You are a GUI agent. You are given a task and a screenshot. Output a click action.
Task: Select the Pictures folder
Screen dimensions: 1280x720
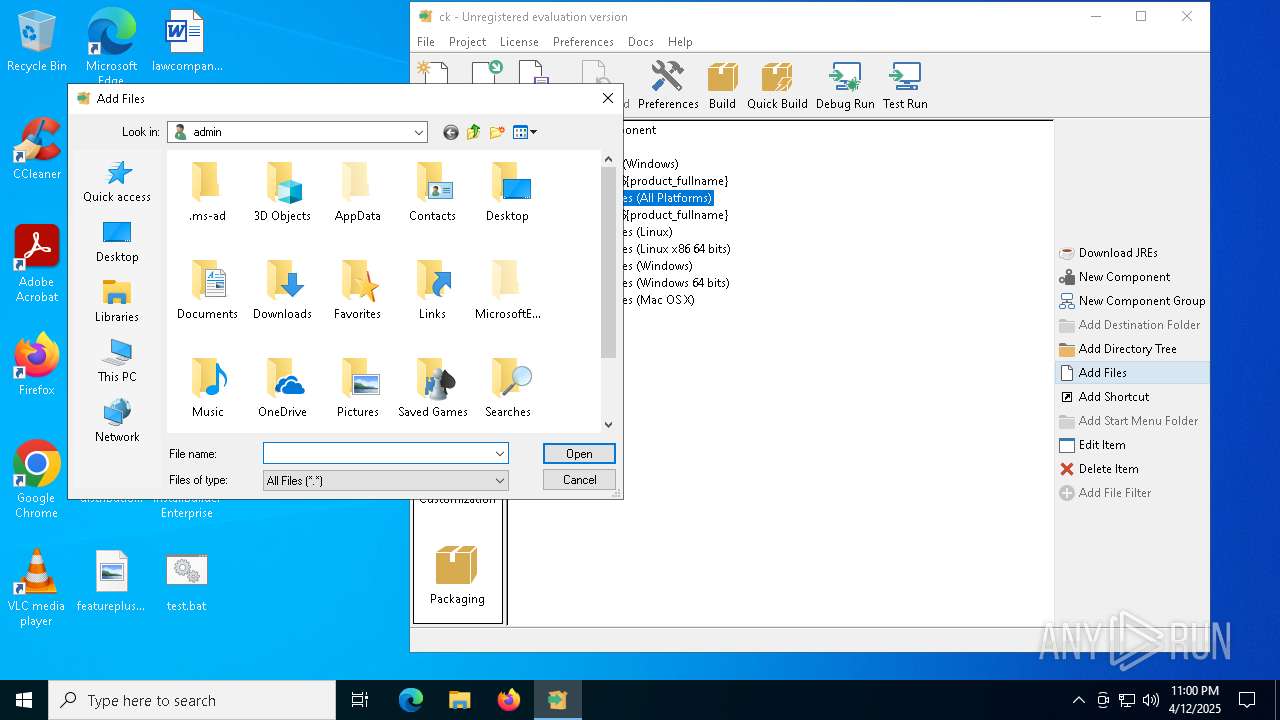tap(357, 388)
